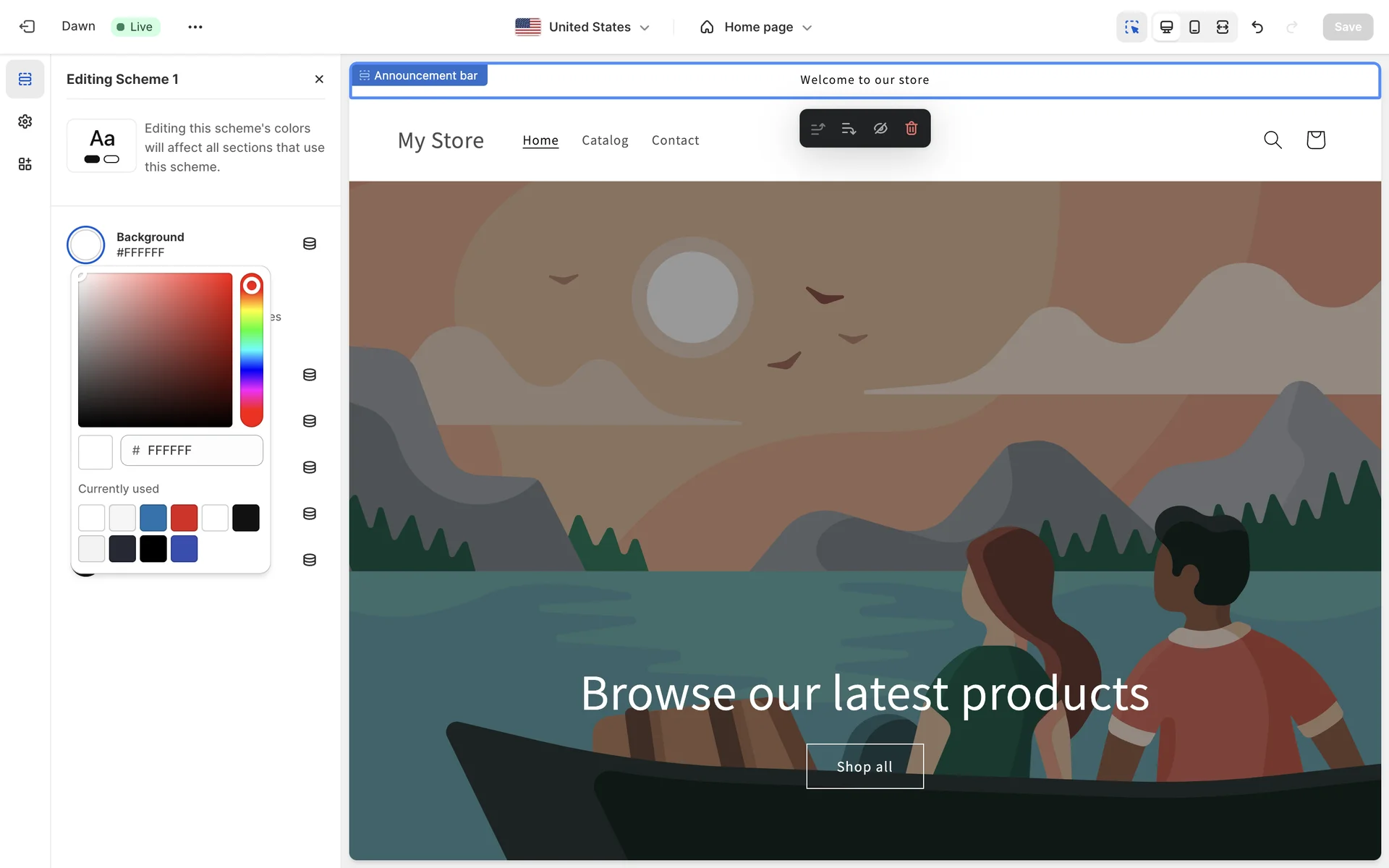Switch to fullscreen preview mode
Image resolution: width=1389 pixels, height=868 pixels.
[1223, 27]
